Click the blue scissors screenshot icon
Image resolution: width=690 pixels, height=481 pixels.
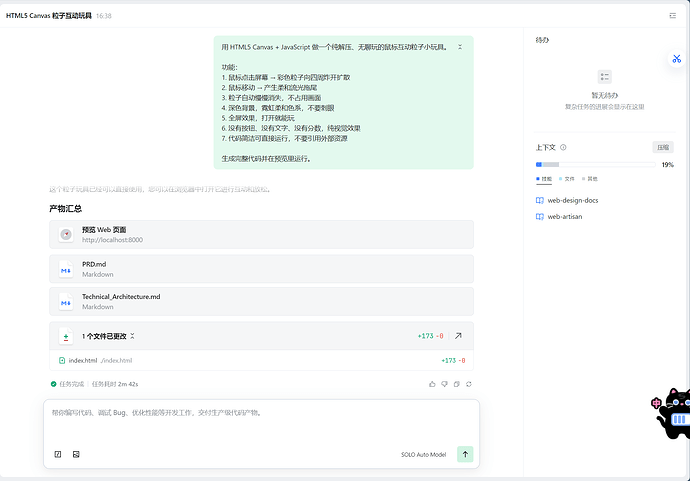click(x=676, y=59)
